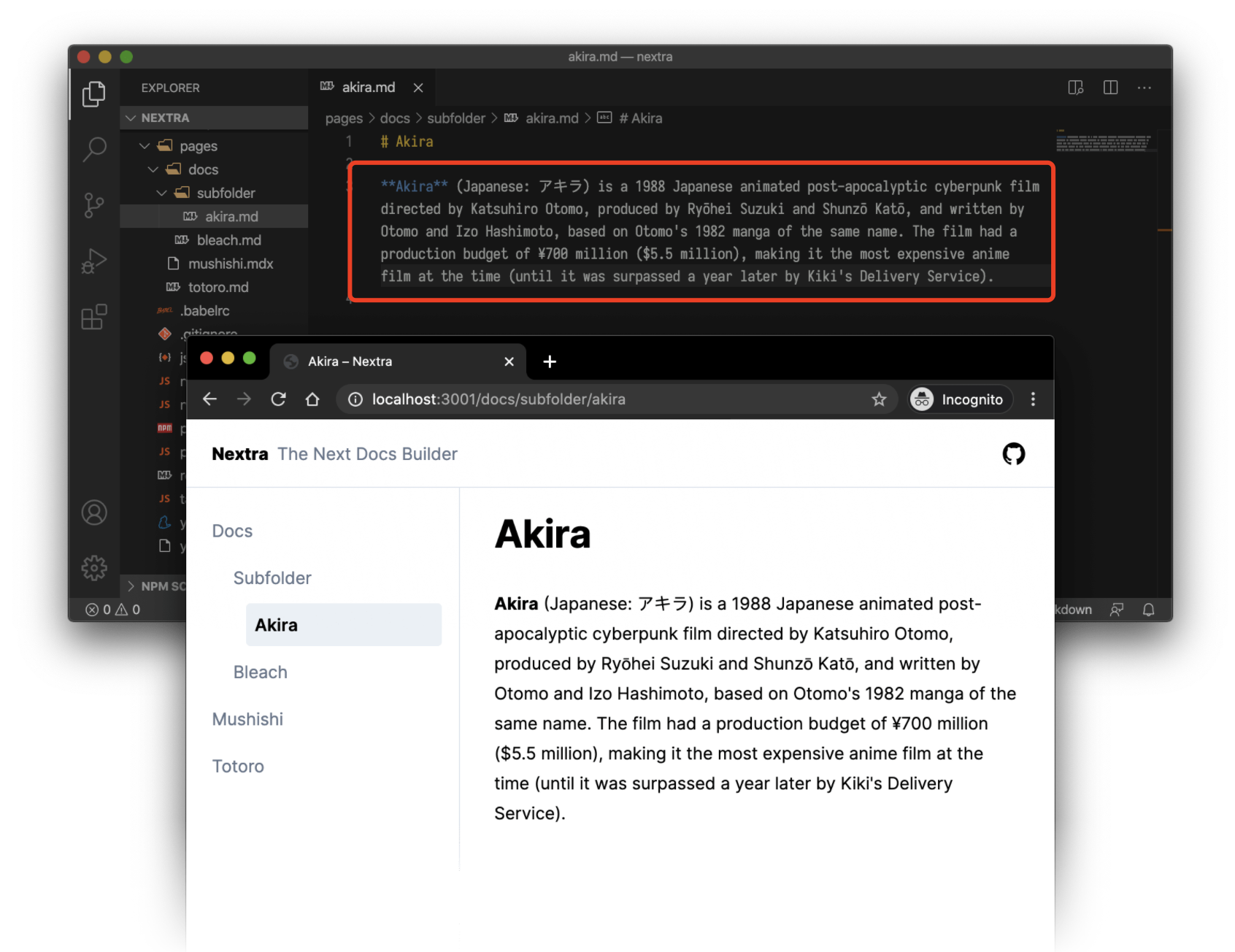Viewport: 1235px width, 952px height.
Task: Open markdown preview to the side
Action: tap(1075, 88)
